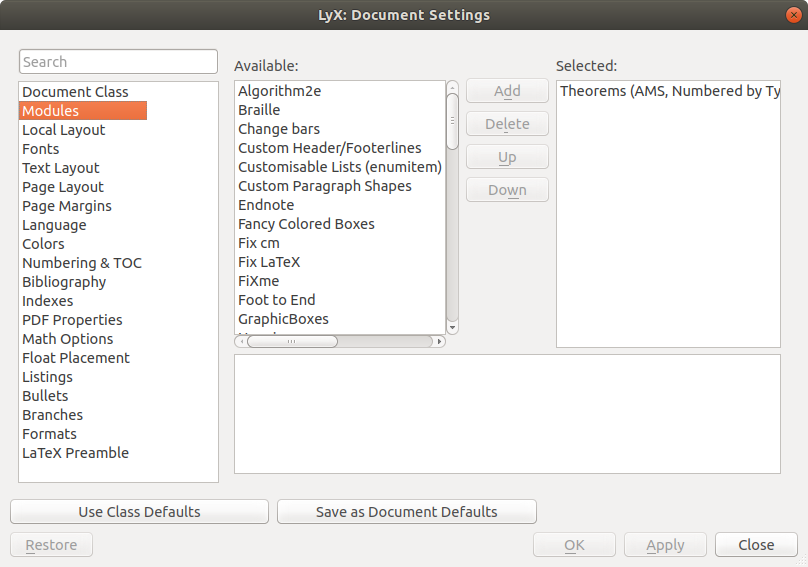Select the Theorems (AMS) selected module
This screenshot has width=808, height=567.
pyautogui.click(x=668, y=91)
